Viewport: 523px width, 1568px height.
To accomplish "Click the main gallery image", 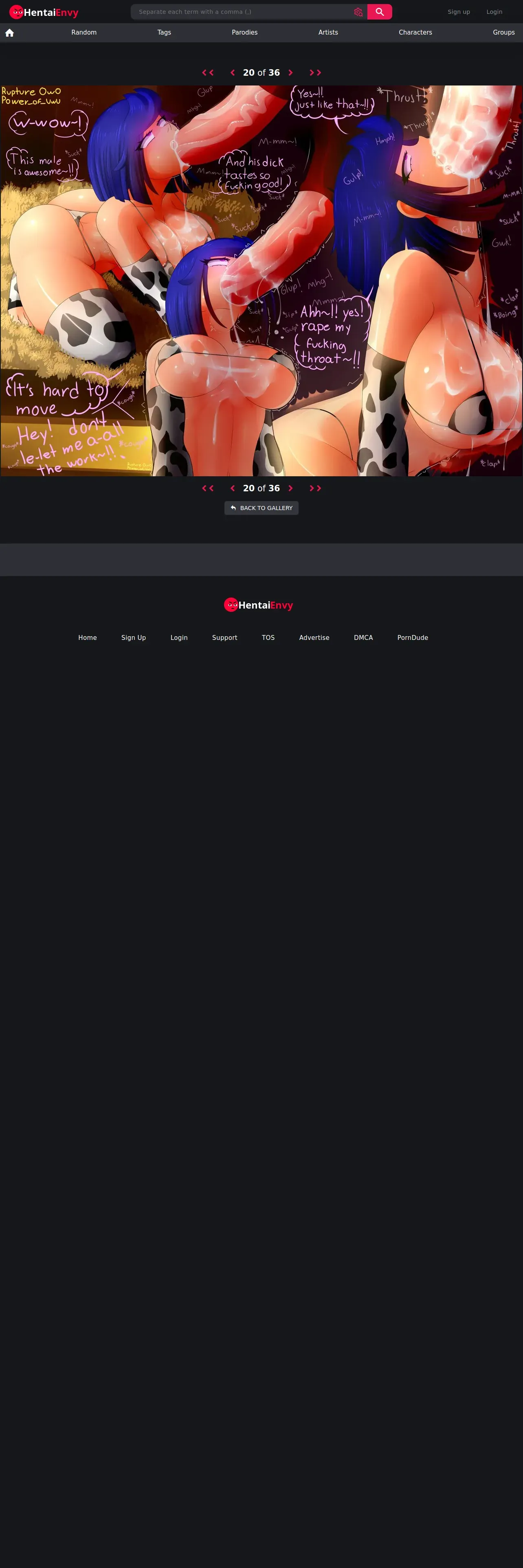I will [x=261, y=280].
